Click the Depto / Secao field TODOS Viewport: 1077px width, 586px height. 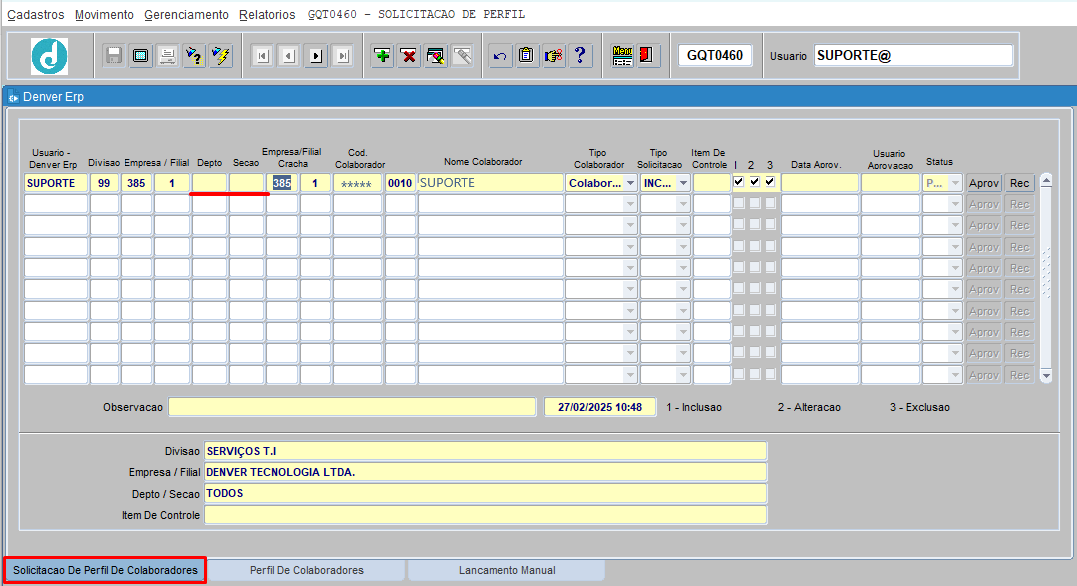point(485,493)
